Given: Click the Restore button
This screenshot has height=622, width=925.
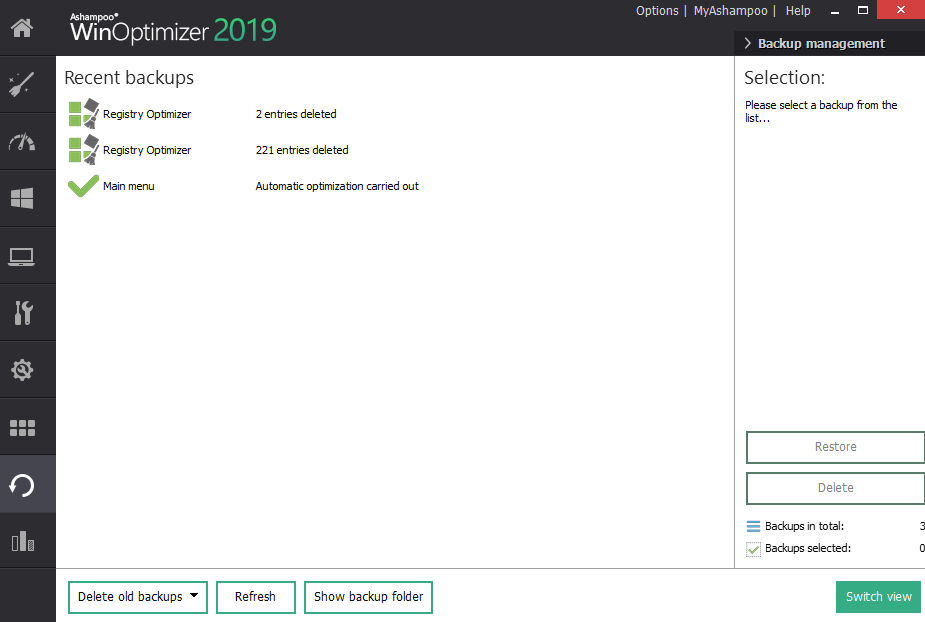Looking at the screenshot, I should click(835, 447).
